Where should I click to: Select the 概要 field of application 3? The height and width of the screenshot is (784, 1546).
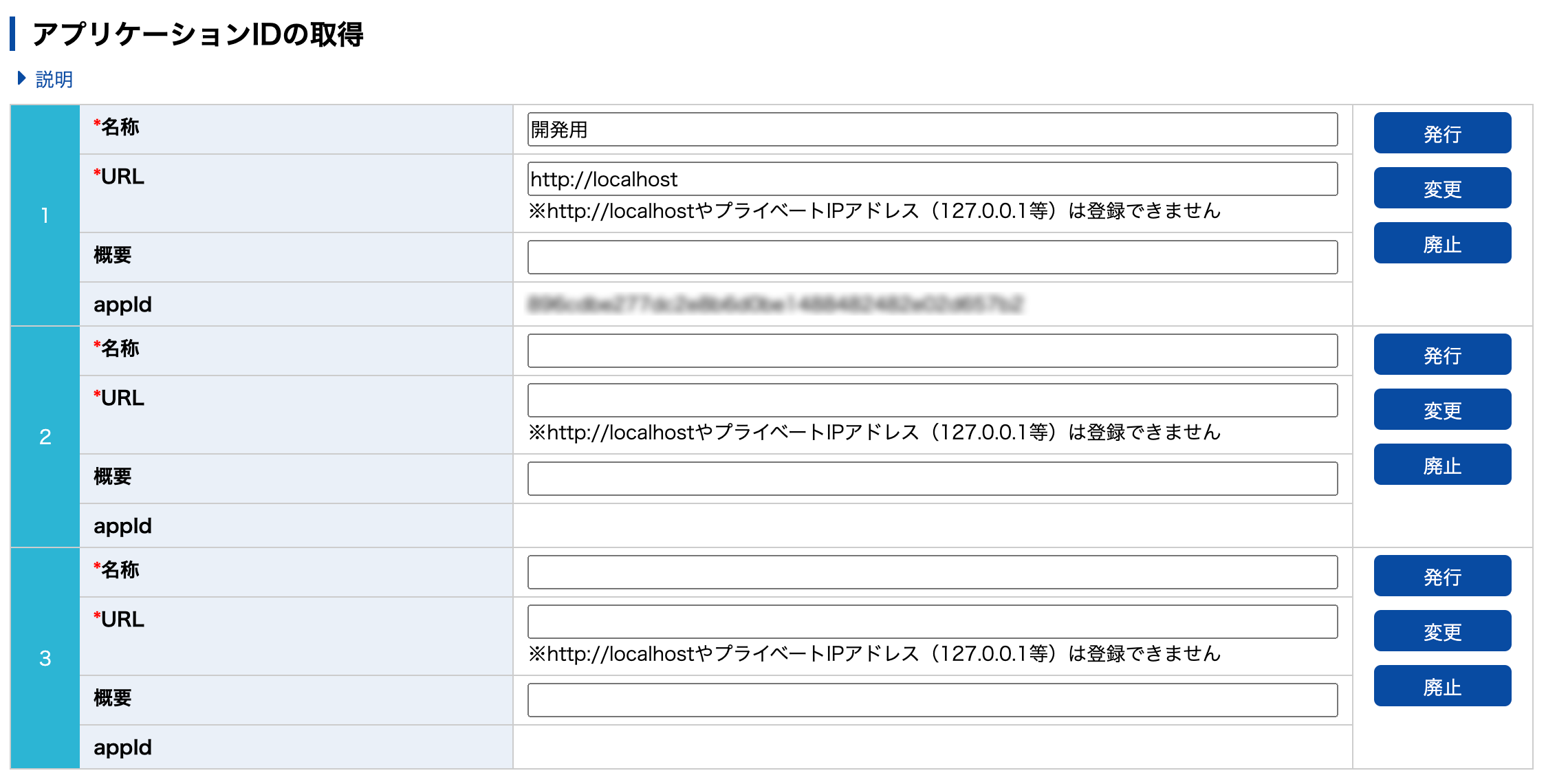pos(932,700)
